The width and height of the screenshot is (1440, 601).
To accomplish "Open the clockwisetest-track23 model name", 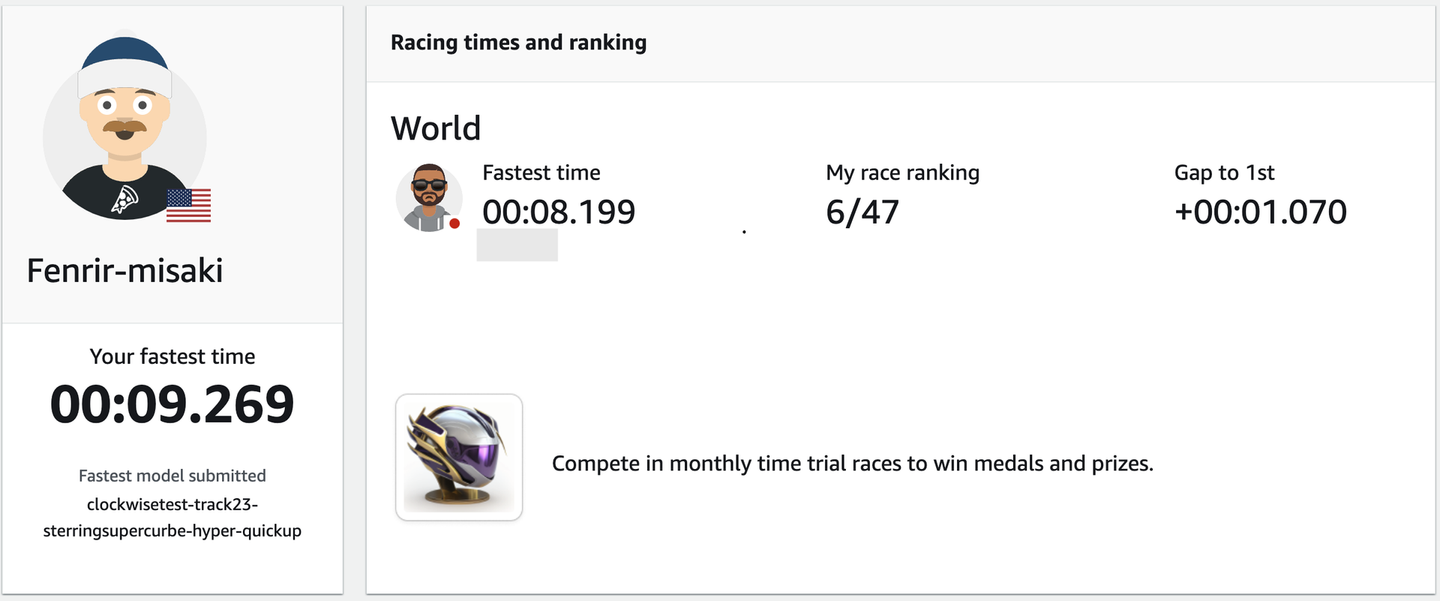I will click(x=172, y=517).
